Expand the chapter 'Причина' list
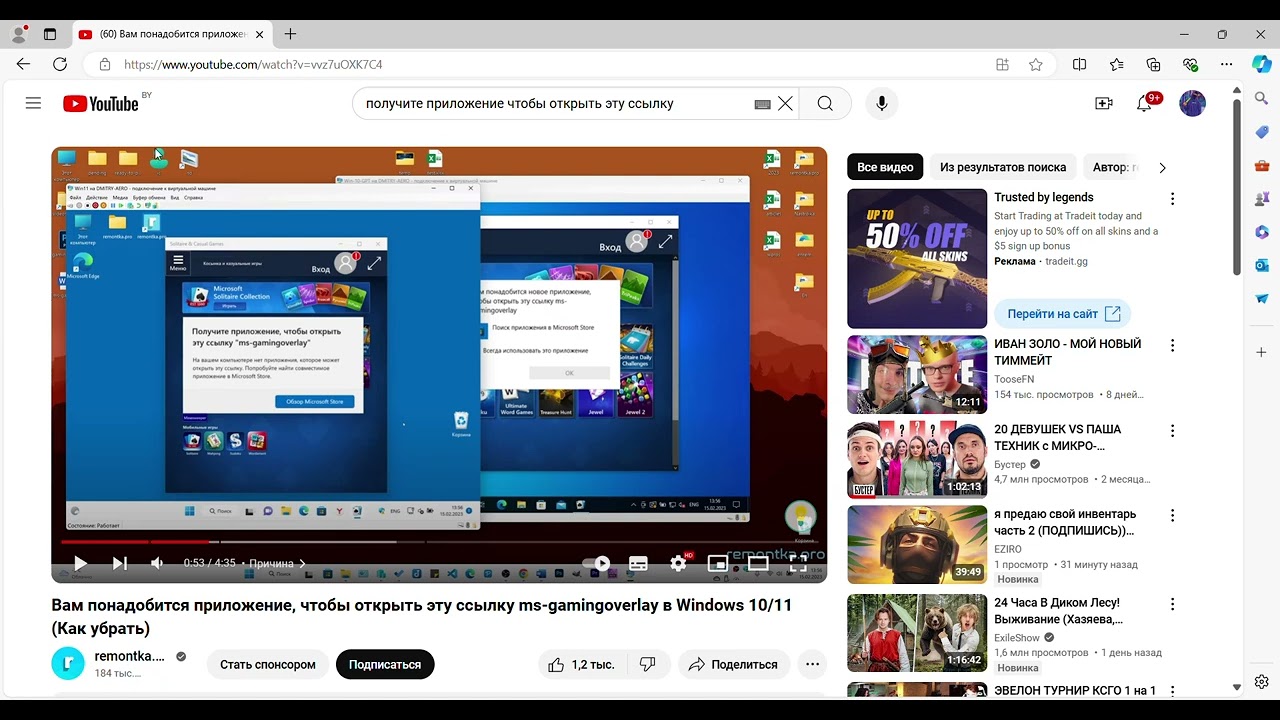 [x=277, y=563]
